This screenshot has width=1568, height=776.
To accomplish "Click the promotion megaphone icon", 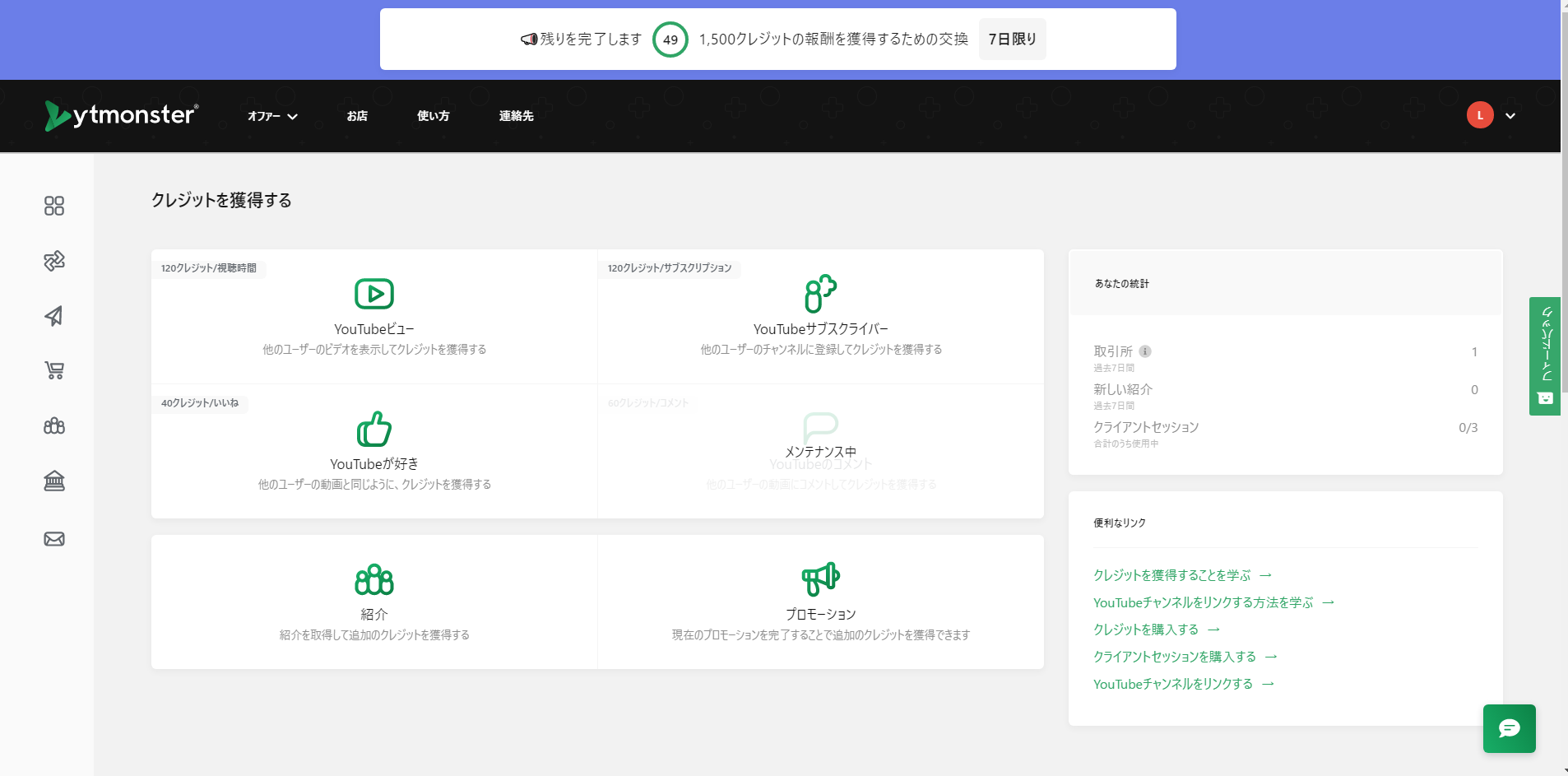I will coord(820,579).
